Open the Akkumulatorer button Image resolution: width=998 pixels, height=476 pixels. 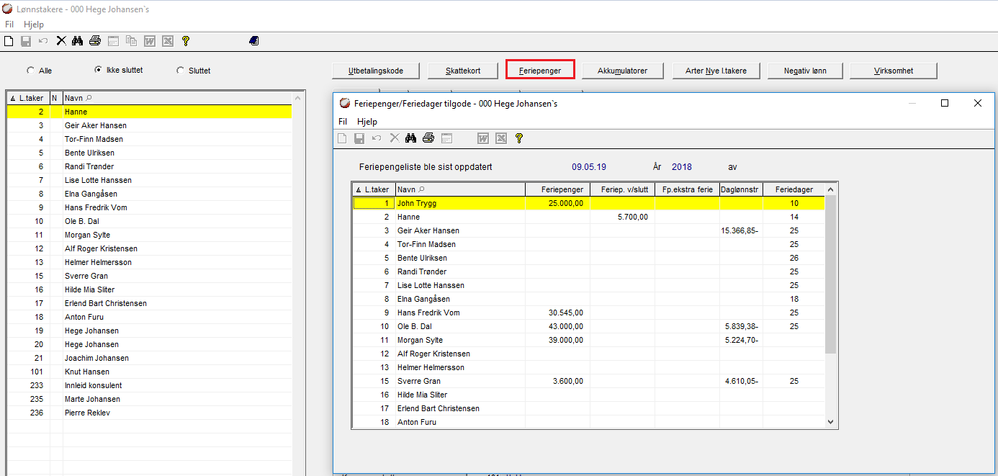click(x=623, y=71)
